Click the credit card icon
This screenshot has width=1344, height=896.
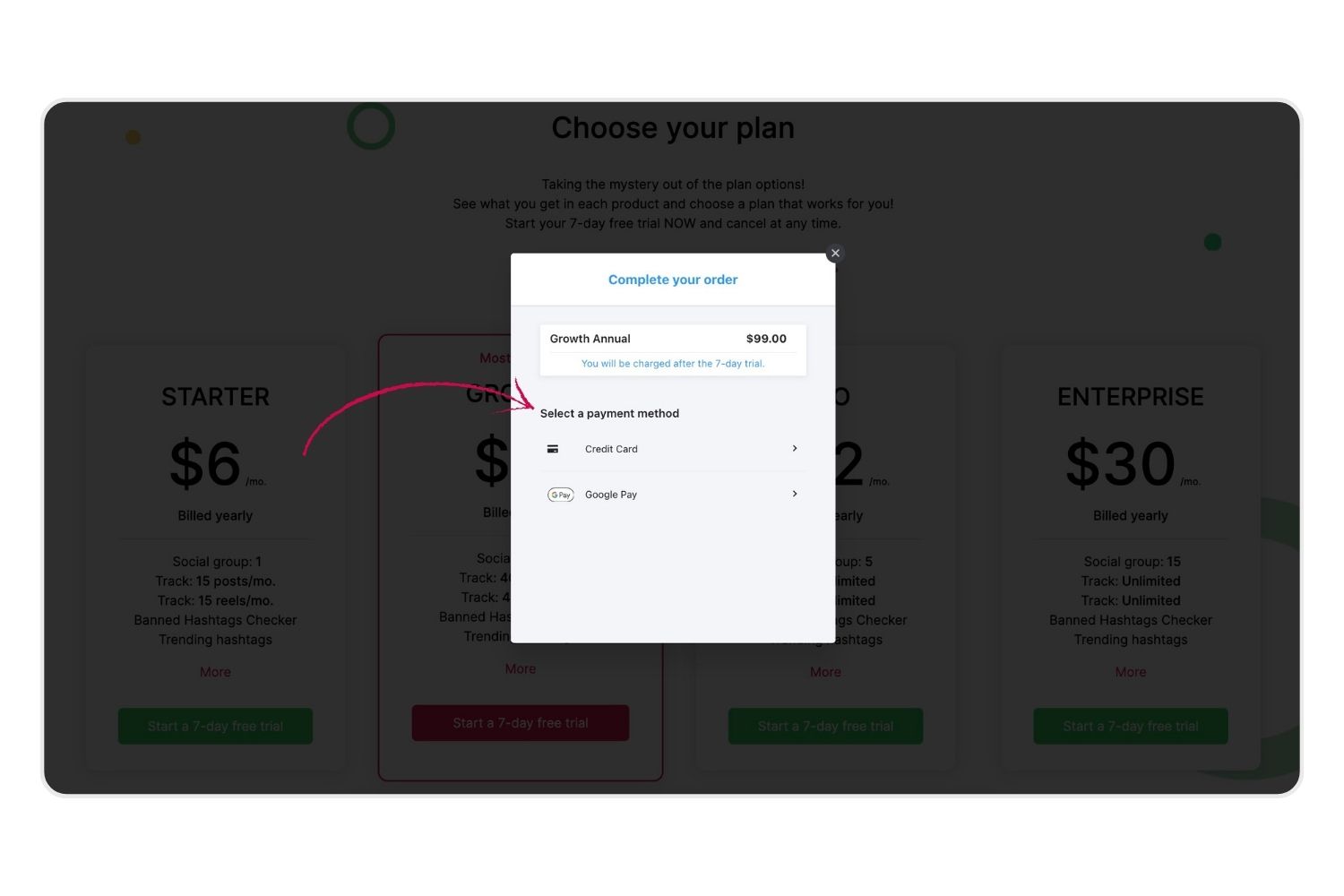pos(553,449)
